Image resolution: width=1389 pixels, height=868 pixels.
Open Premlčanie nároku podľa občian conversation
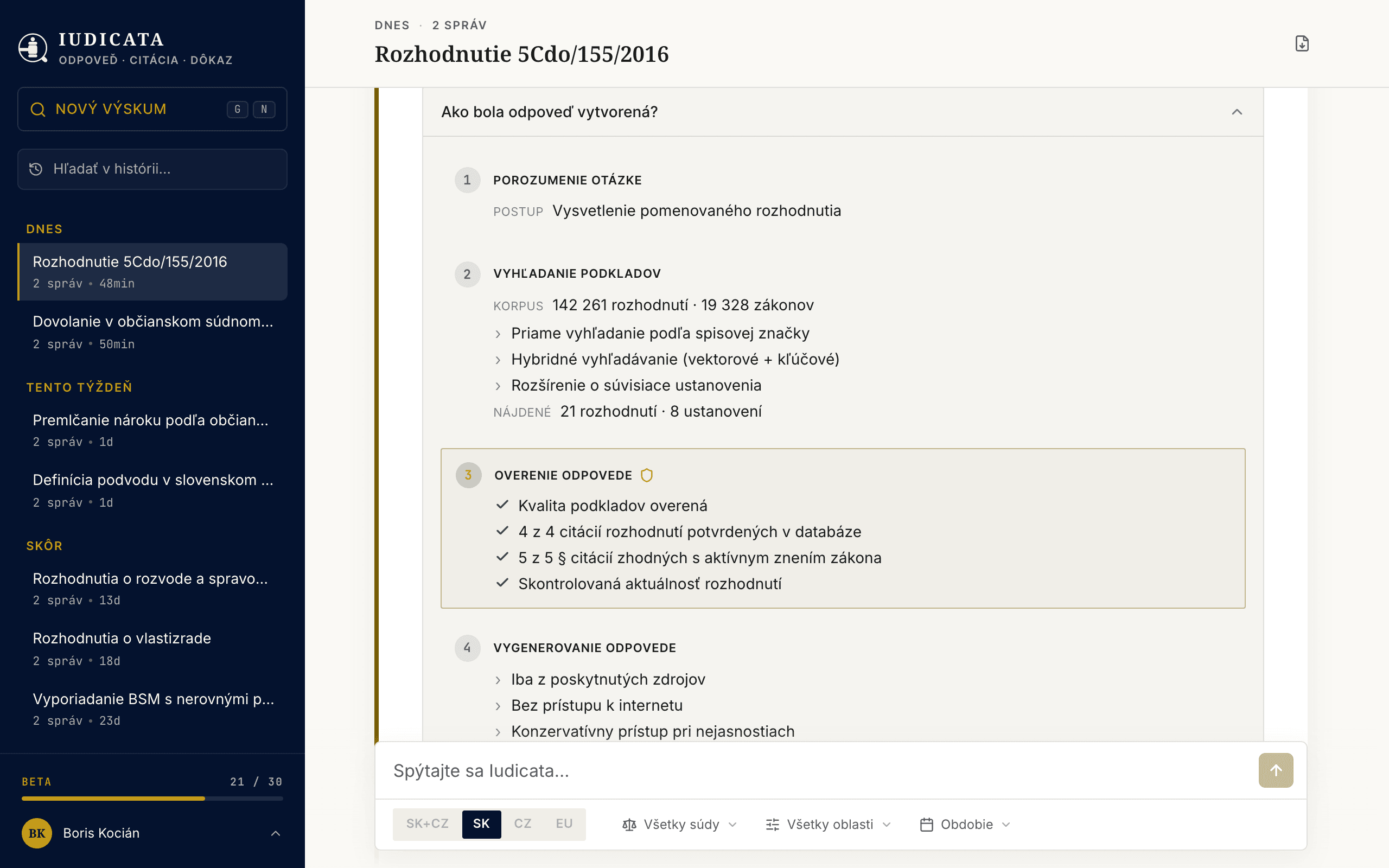click(152, 430)
